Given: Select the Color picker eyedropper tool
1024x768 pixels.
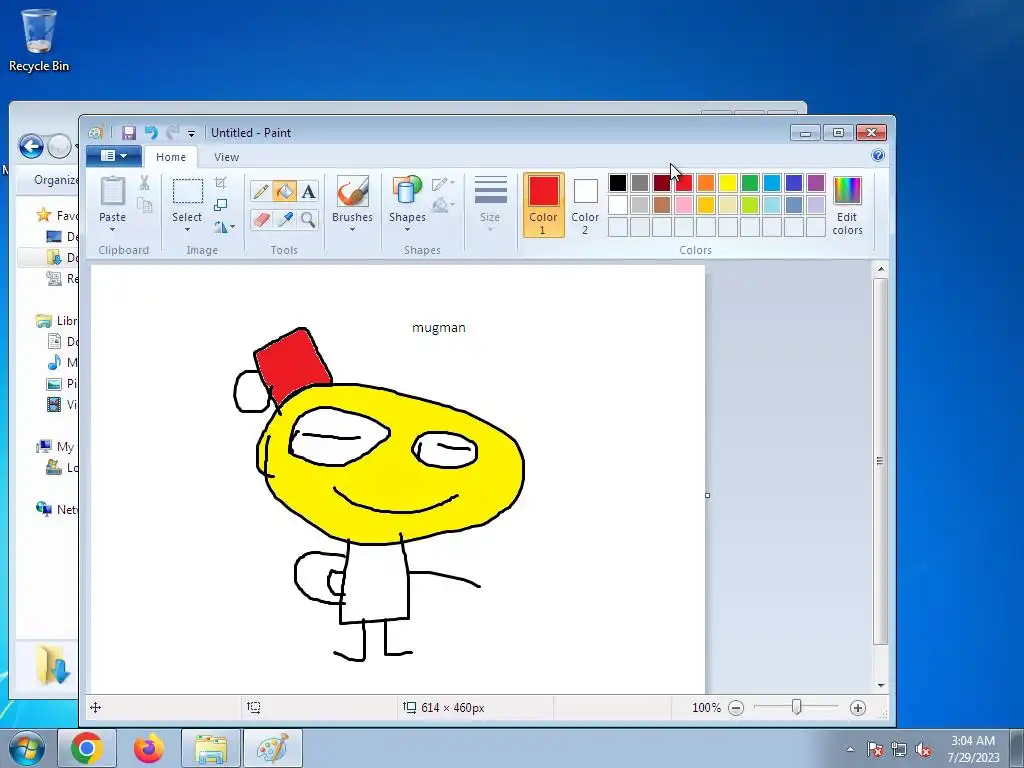Looking at the screenshot, I should (285, 220).
